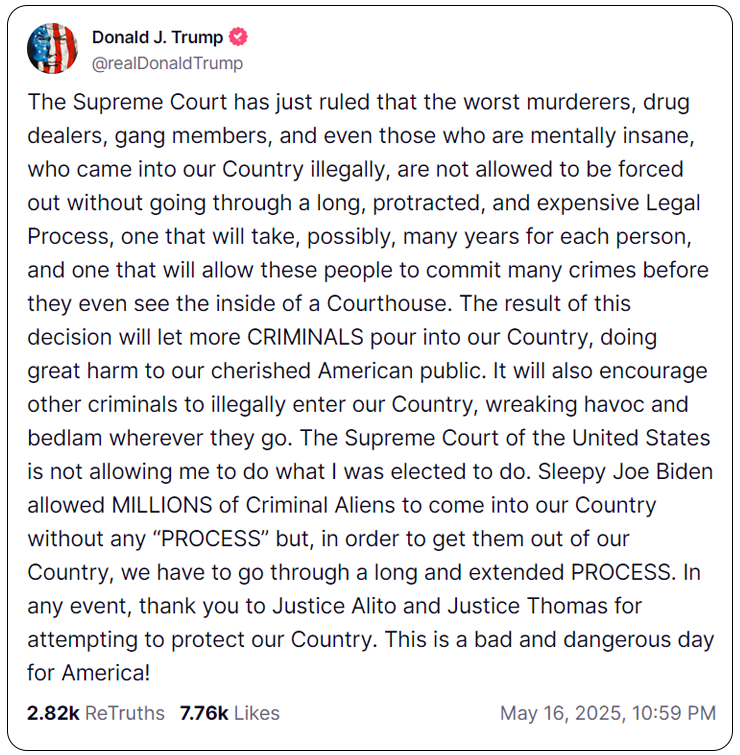Click the May 16, 2025 timestamp
The image size is (740, 755).
pyautogui.click(x=563, y=713)
